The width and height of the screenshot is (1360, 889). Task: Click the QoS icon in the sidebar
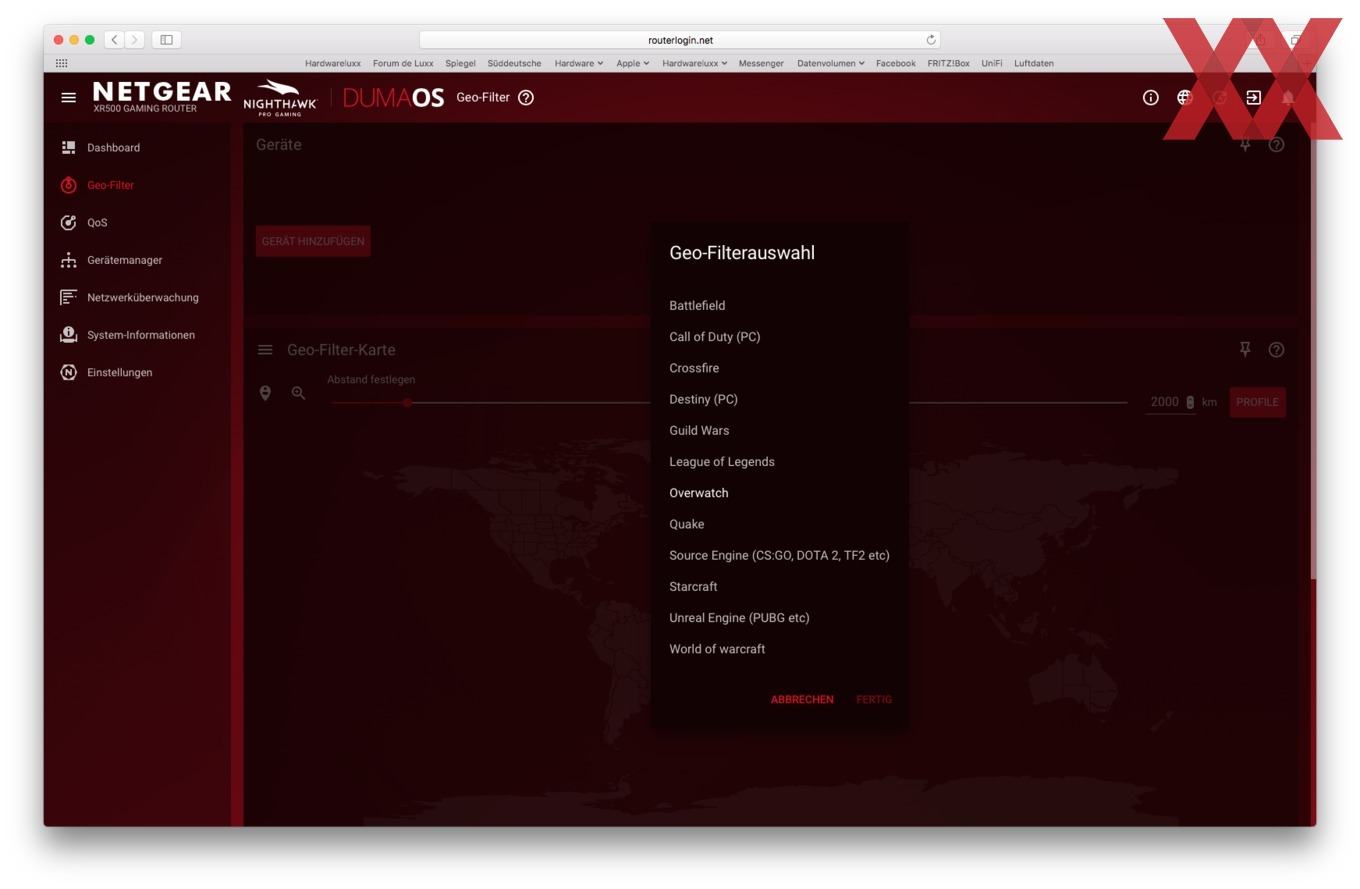coord(68,222)
